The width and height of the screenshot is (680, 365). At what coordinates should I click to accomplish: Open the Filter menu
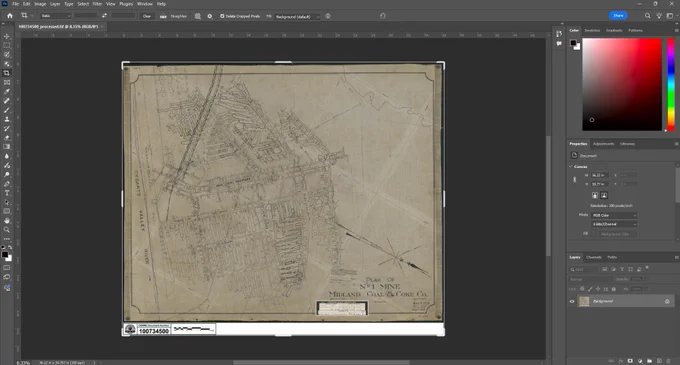tap(97, 4)
